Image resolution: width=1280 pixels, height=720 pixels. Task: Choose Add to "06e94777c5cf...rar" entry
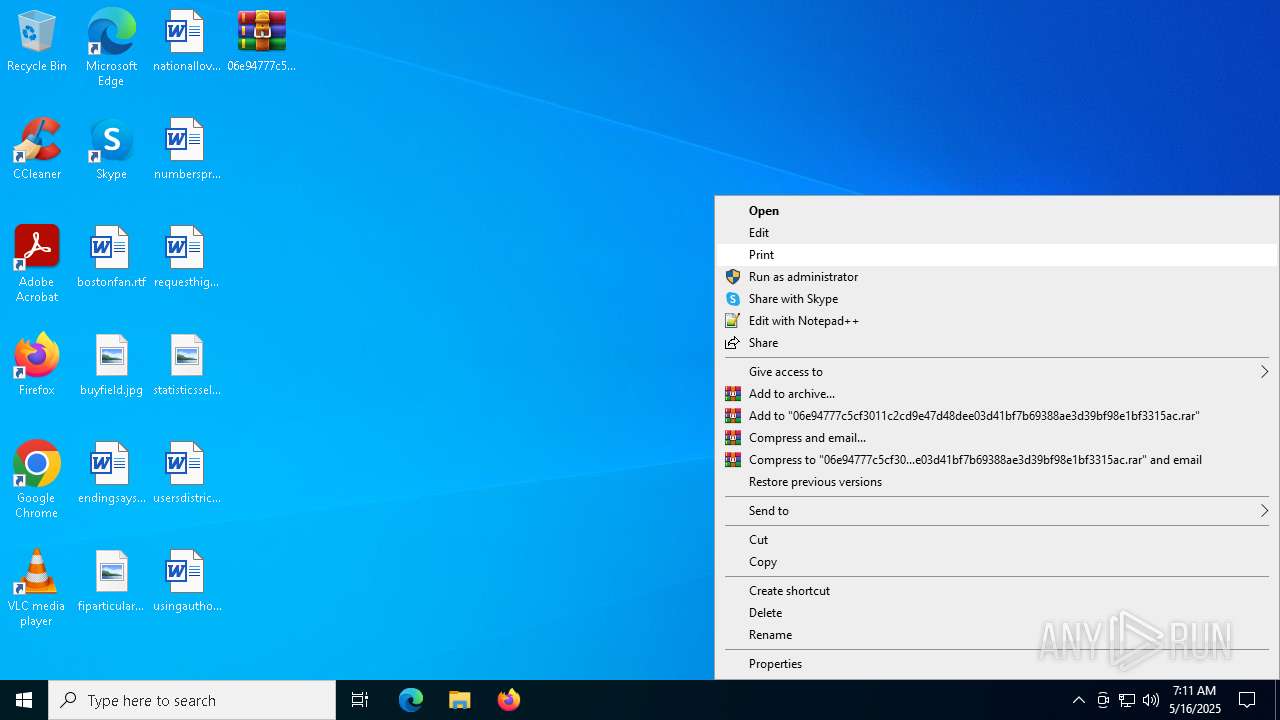point(997,416)
